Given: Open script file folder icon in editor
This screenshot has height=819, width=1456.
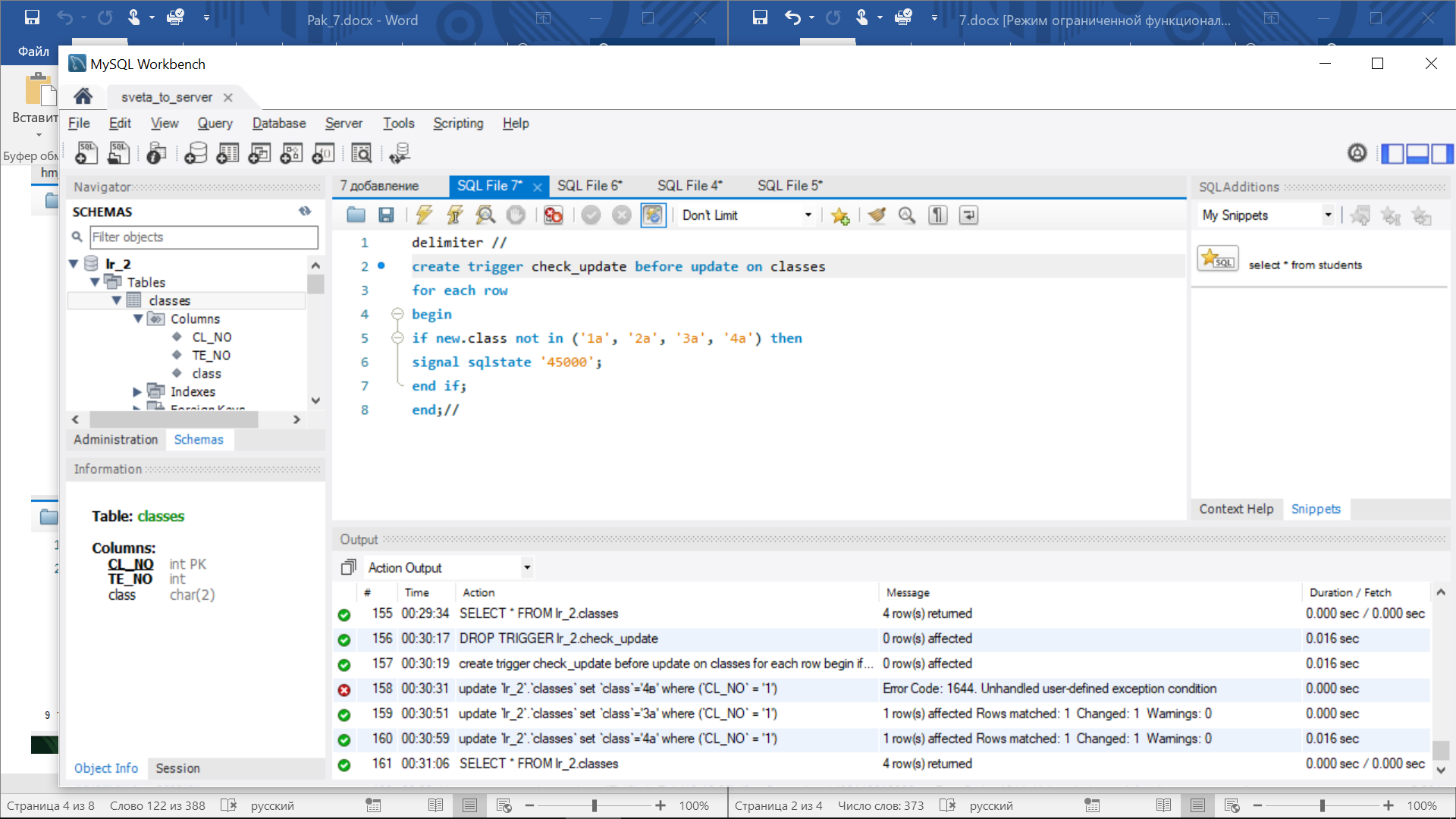Looking at the screenshot, I should click(x=356, y=215).
